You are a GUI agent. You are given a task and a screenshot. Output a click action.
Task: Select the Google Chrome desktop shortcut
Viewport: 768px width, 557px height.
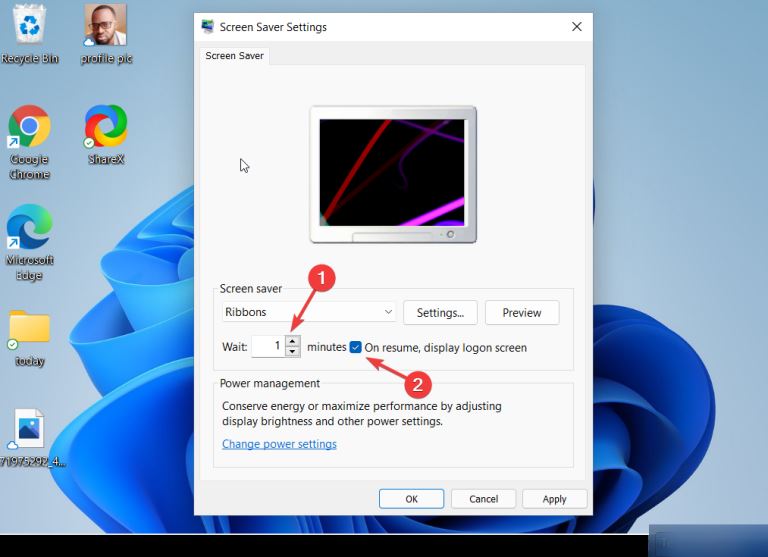click(x=29, y=142)
